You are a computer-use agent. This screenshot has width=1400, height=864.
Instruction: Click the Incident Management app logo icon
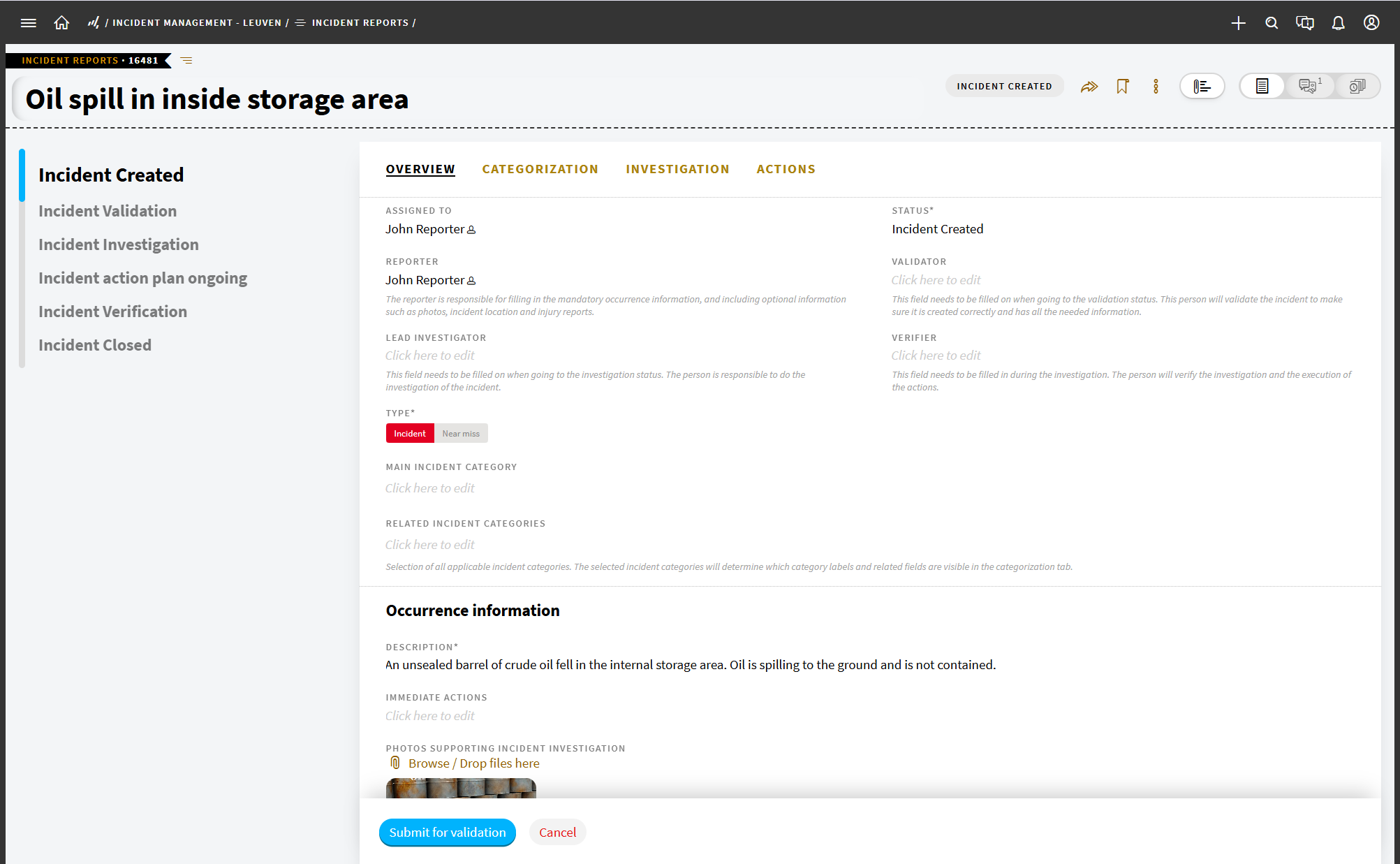click(93, 23)
